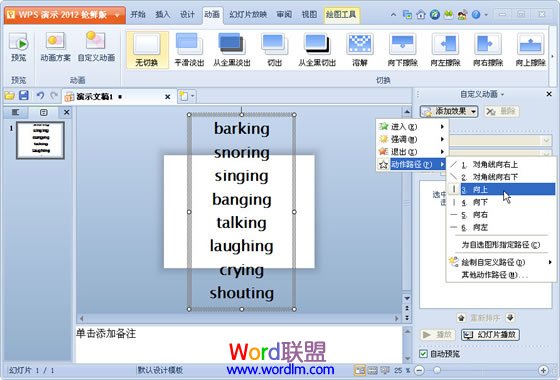560x380 pixels.
Task: Switch to 视图 tab
Action: click(309, 15)
